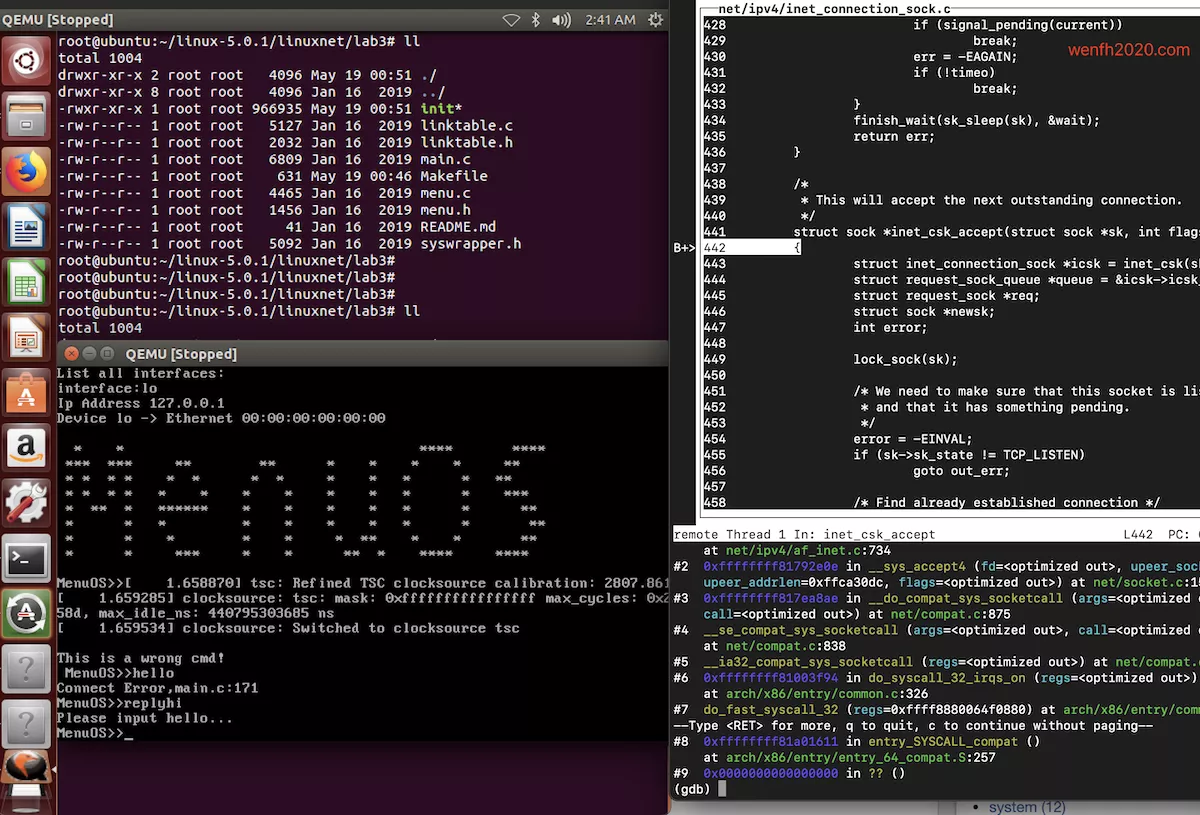Switch to Terminal from the dock
The width and height of the screenshot is (1200, 815).
click(x=26, y=558)
